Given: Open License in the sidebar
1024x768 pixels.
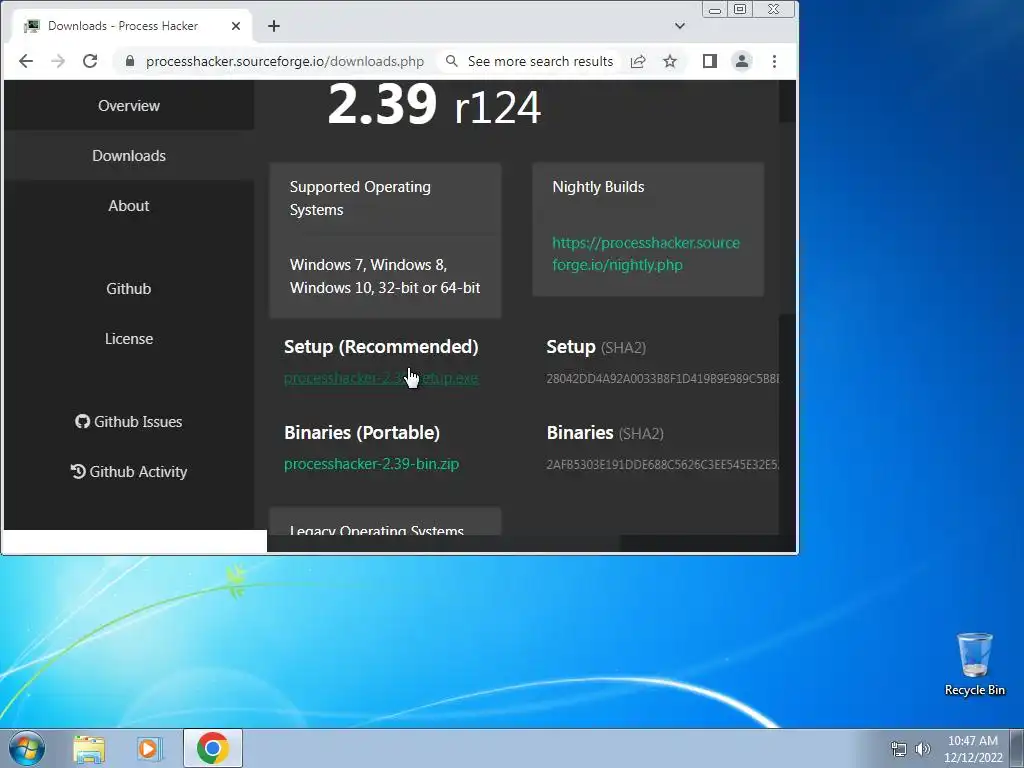Looking at the screenshot, I should (x=129, y=339).
